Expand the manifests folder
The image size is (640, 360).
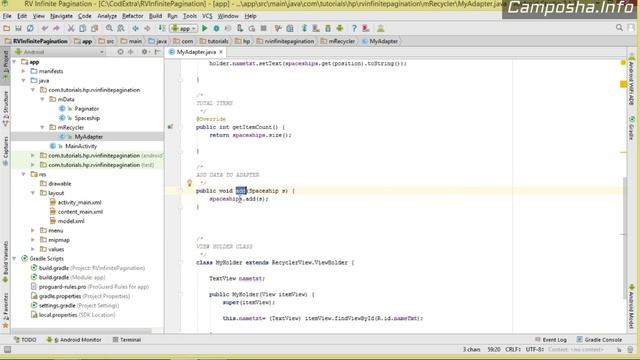click(x=24, y=71)
